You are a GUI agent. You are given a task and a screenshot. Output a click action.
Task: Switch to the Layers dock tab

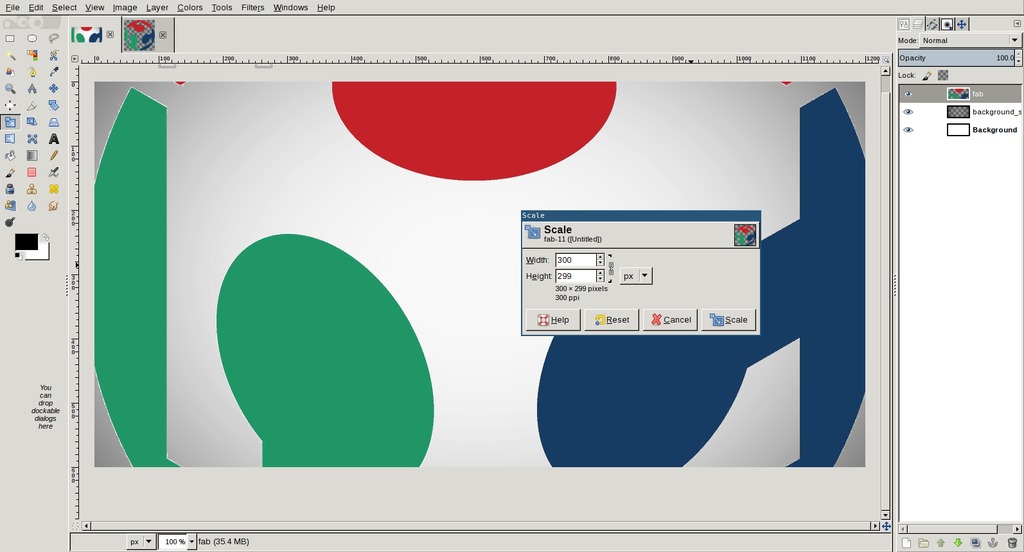[918, 24]
